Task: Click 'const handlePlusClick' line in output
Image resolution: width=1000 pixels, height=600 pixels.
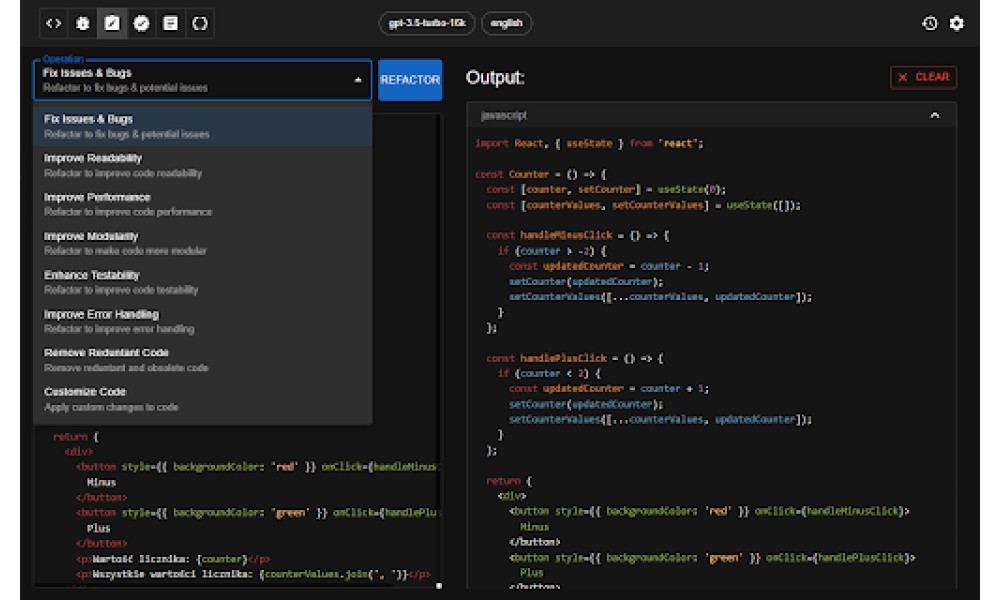Action: click(575, 358)
